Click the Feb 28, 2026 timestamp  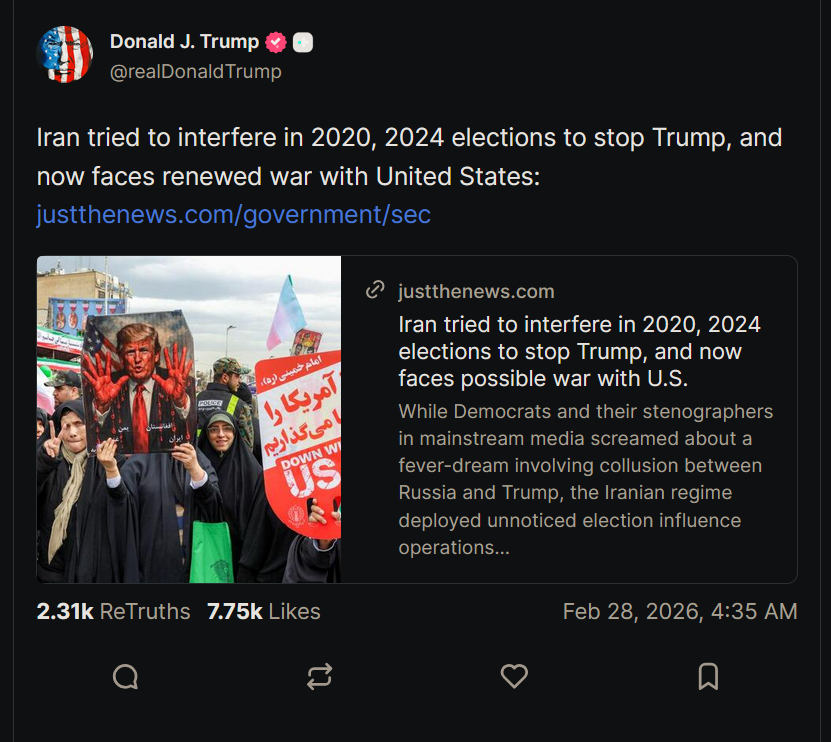click(x=680, y=611)
